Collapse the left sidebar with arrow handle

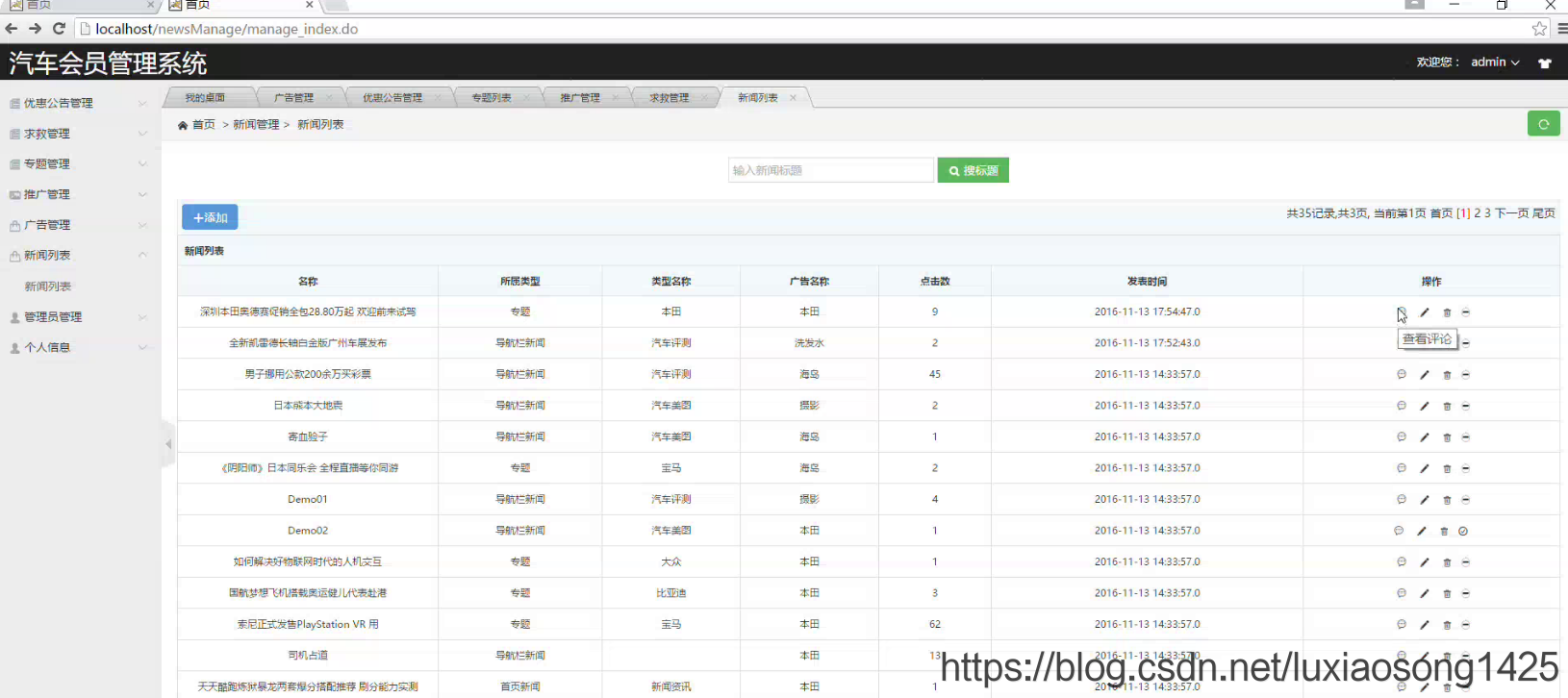pos(168,444)
